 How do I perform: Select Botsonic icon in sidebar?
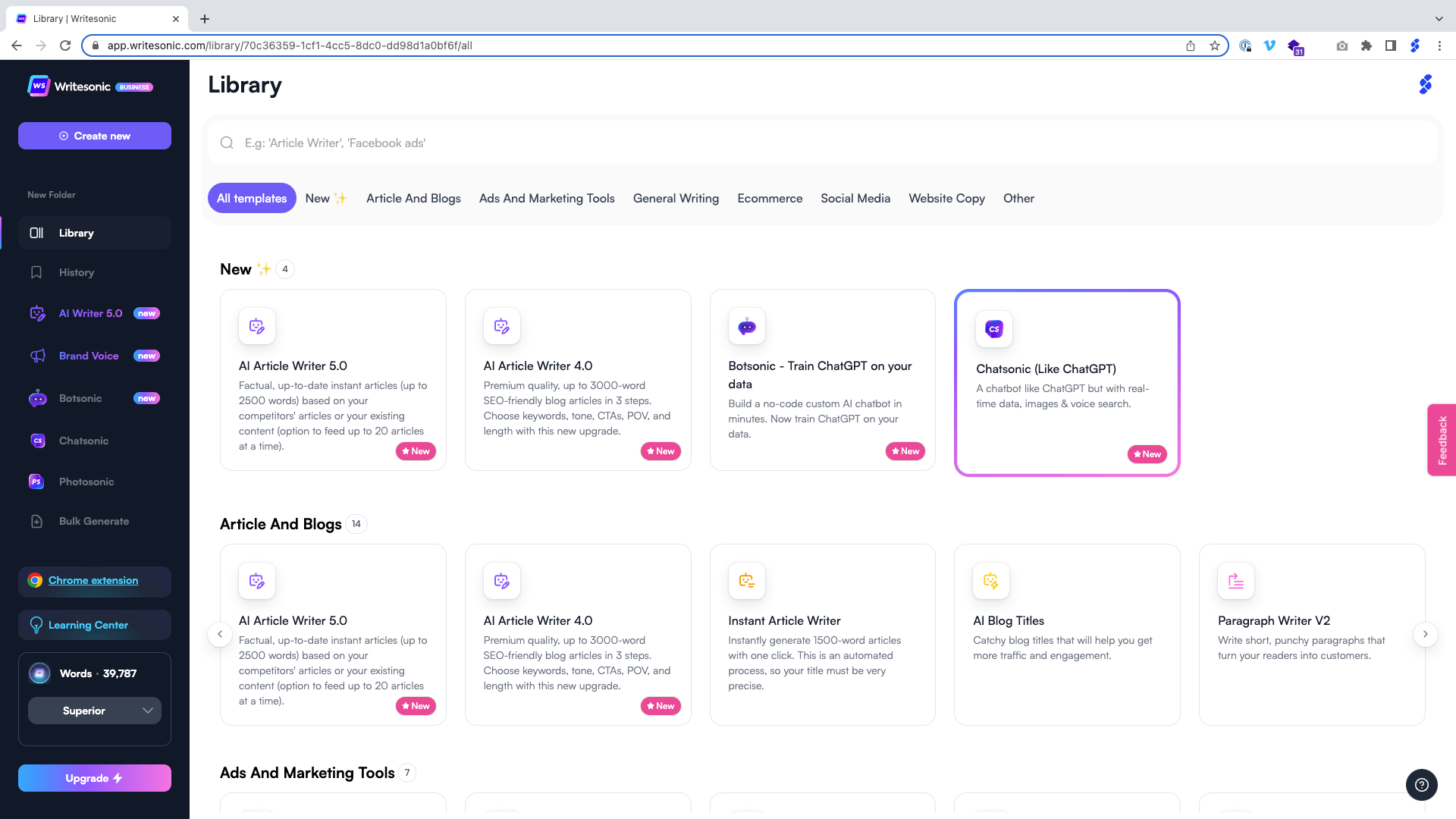[37, 398]
